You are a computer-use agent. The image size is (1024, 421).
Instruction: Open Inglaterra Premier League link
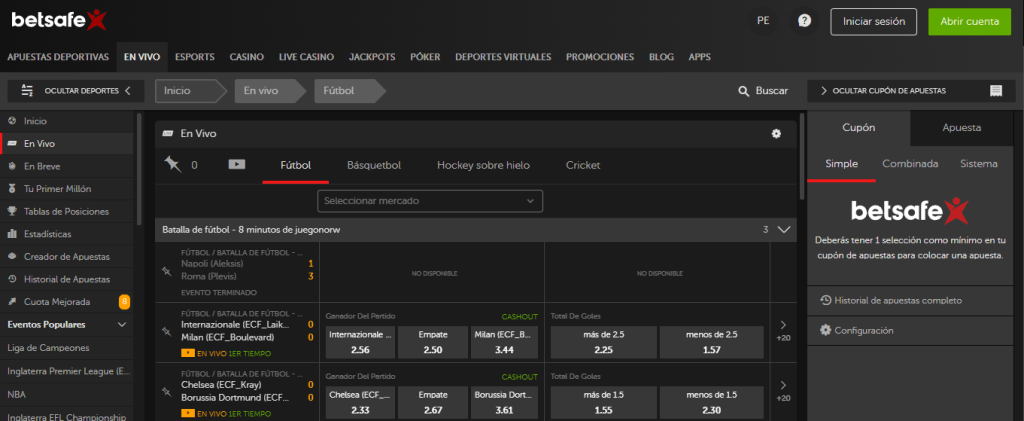click(x=69, y=371)
